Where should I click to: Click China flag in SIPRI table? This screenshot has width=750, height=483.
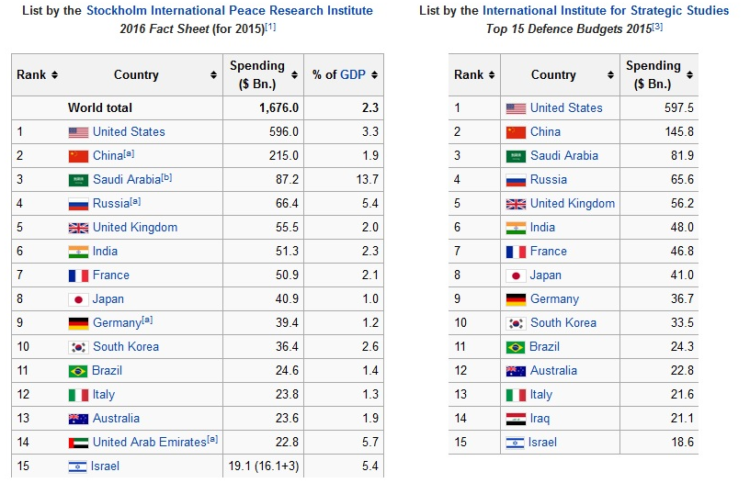click(x=78, y=156)
